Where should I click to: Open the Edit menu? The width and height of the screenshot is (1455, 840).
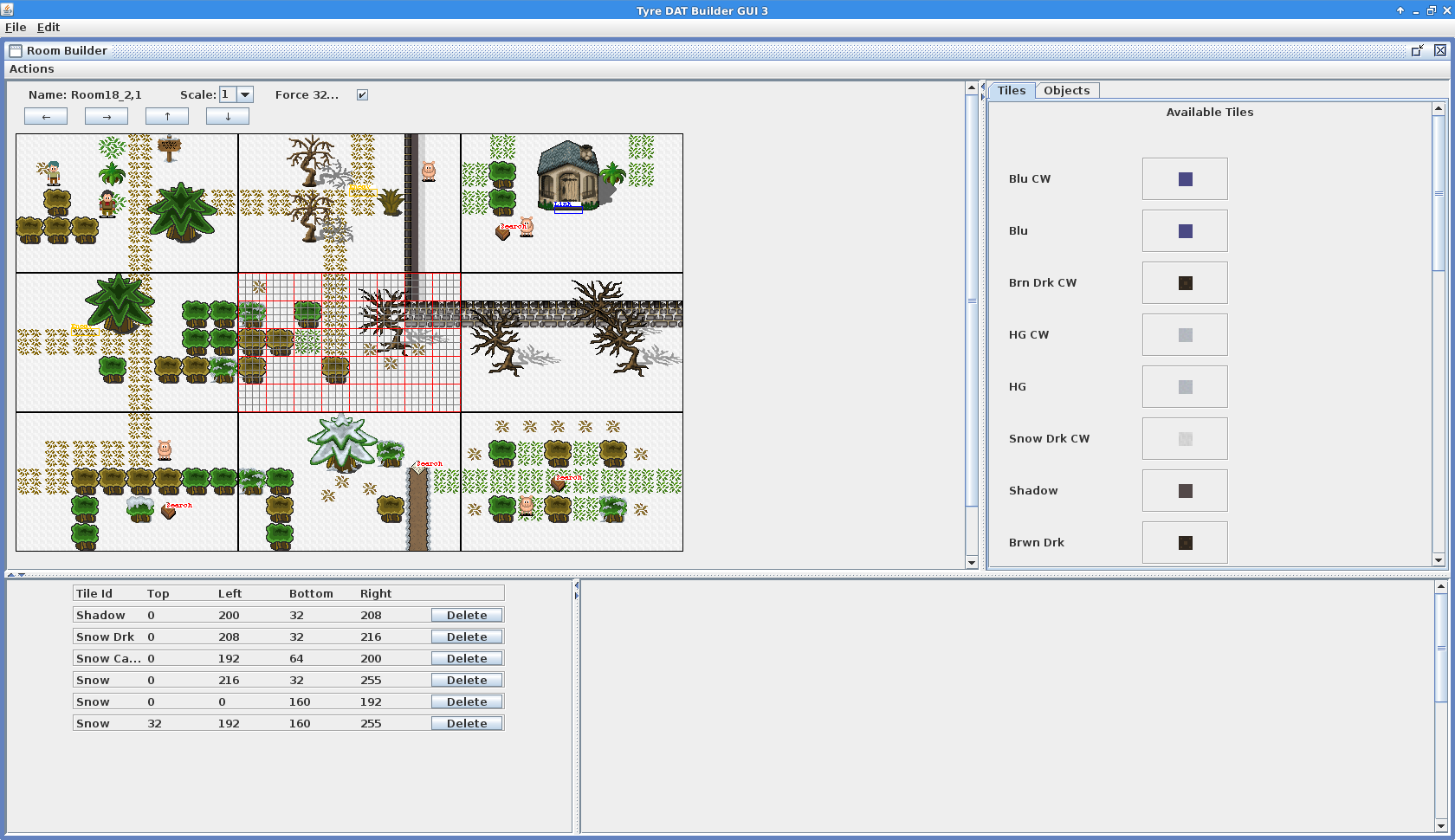[x=48, y=27]
